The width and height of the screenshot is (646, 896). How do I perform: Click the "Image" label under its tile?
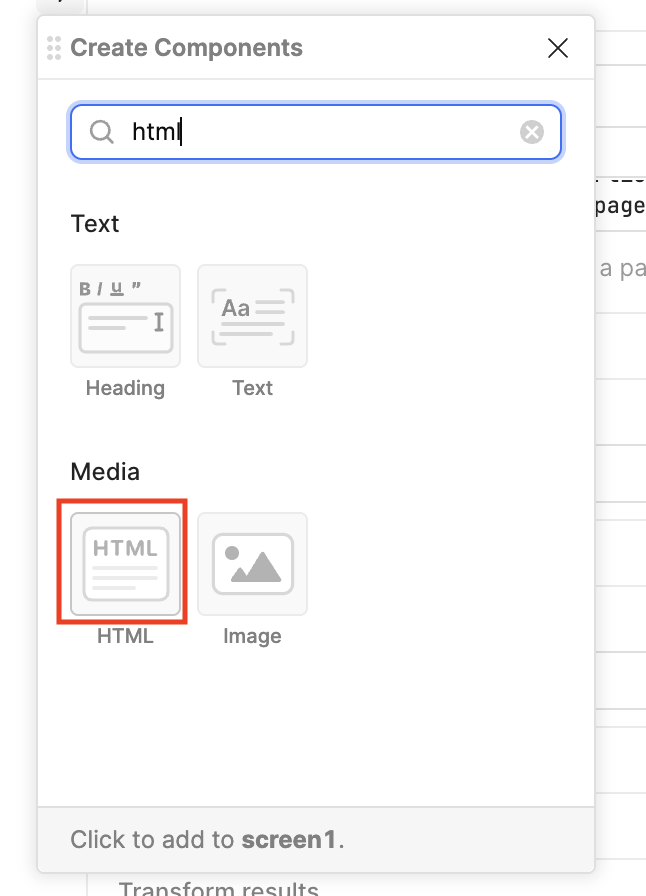click(x=252, y=636)
